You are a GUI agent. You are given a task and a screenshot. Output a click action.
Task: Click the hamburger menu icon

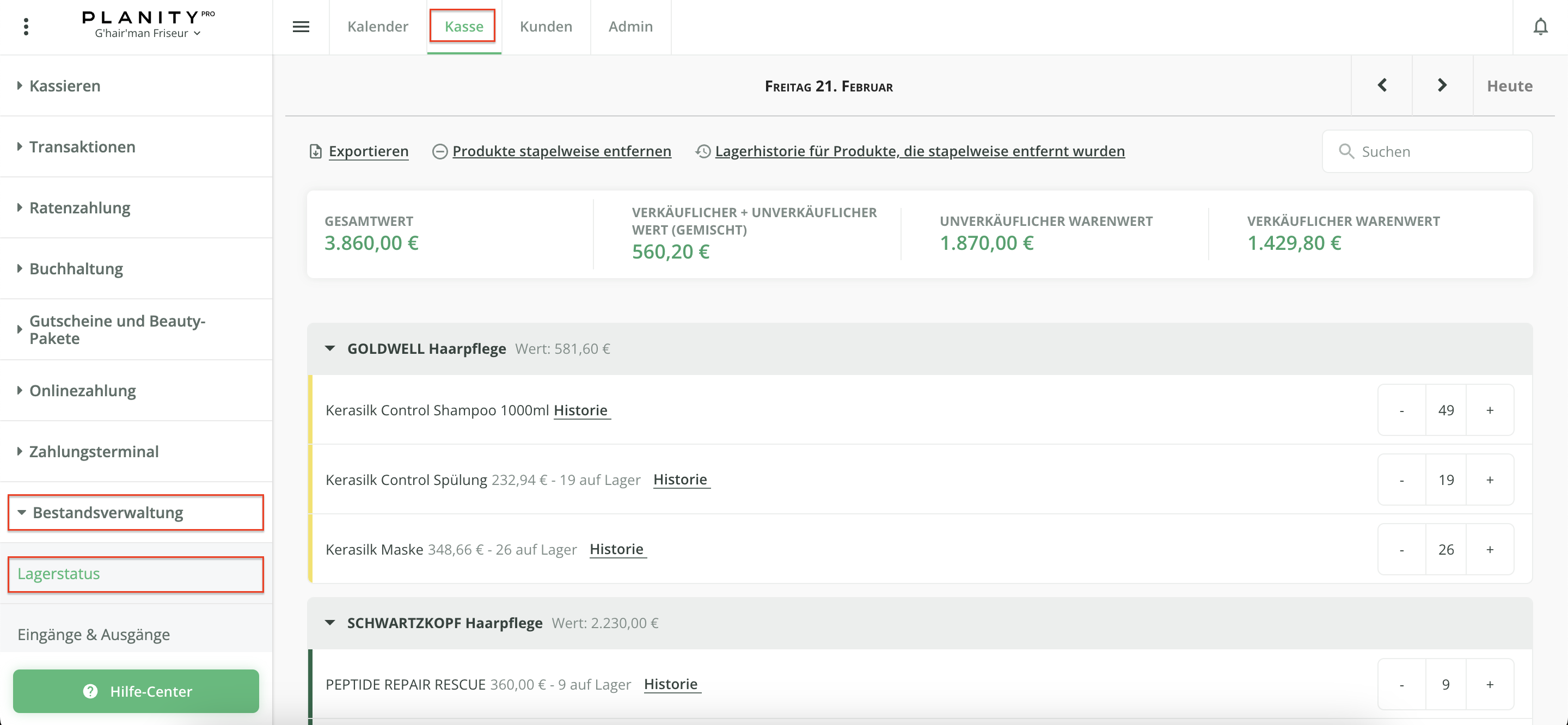point(301,27)
